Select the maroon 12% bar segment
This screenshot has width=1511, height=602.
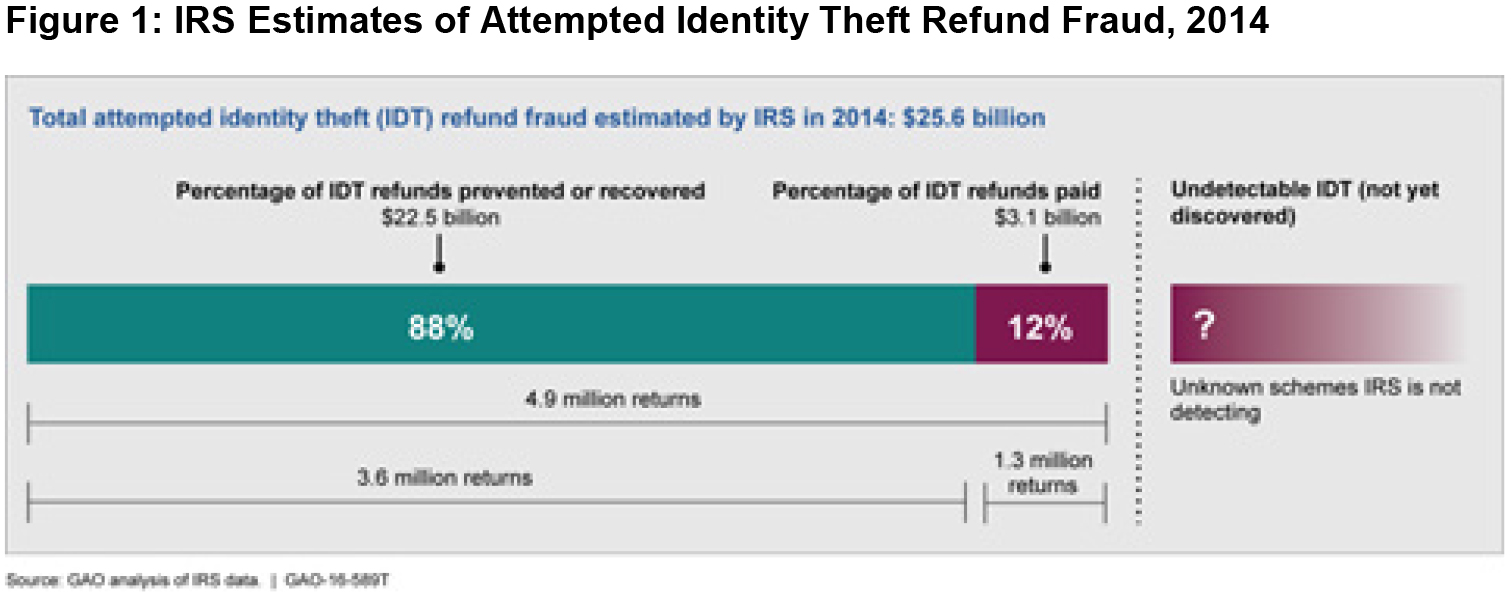[x=1041, y=324]
